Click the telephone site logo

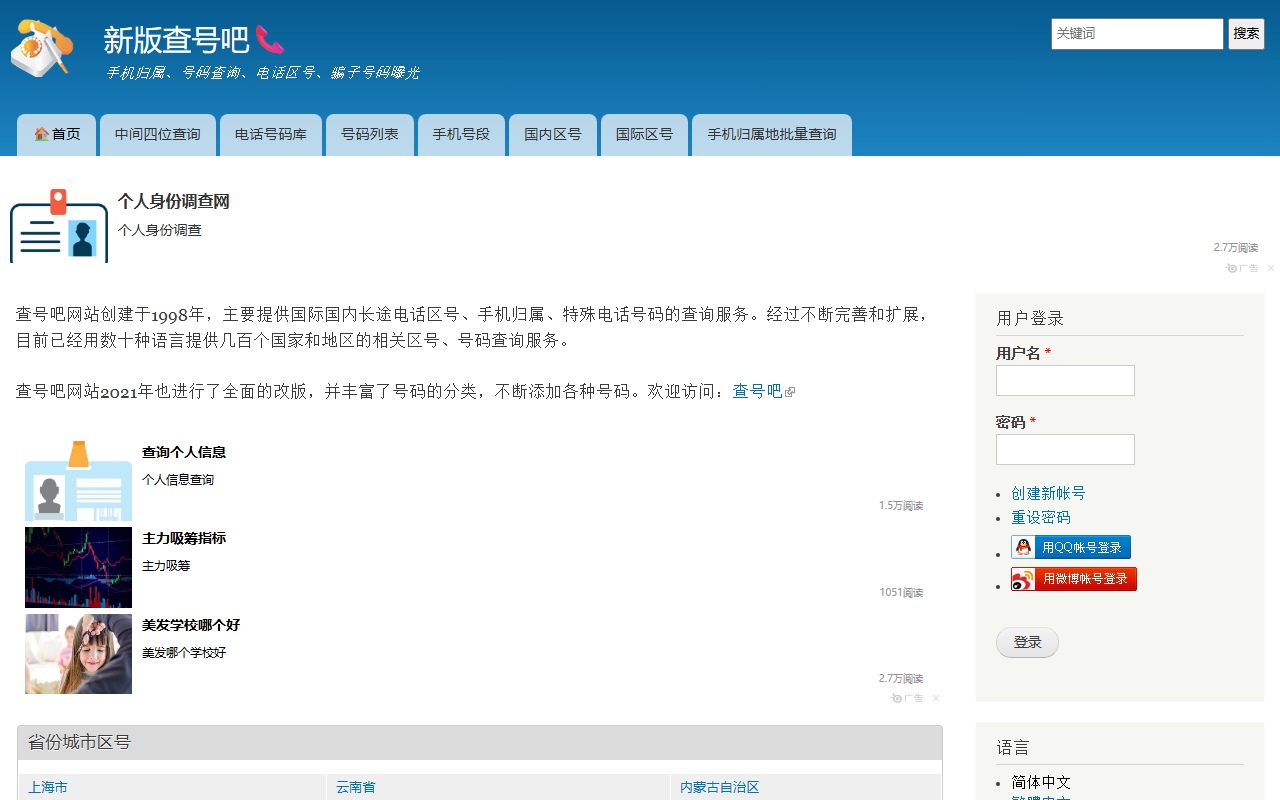click(42, 48)
